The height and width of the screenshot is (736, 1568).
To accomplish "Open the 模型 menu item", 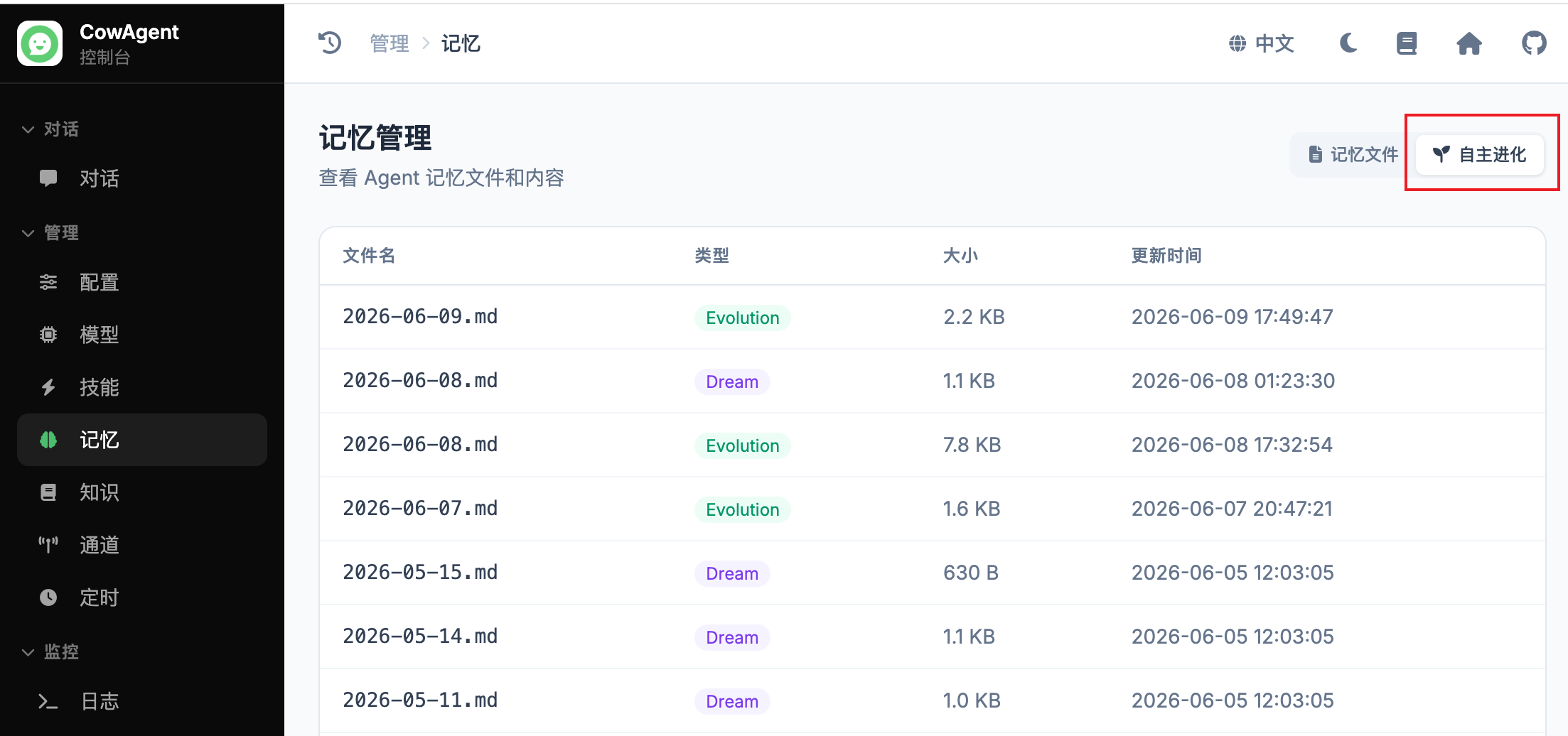I will pyautogui.click(x=142, y=335).
